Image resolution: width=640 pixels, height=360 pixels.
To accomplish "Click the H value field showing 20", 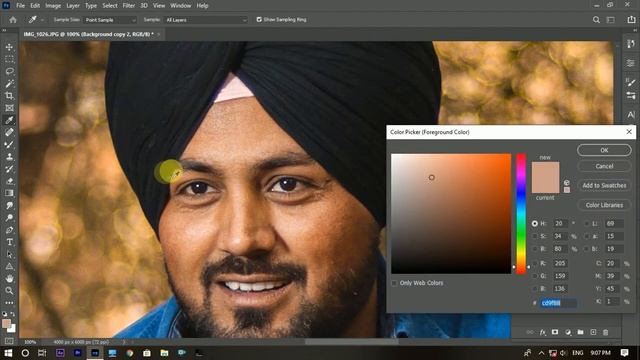I will 561,224.
